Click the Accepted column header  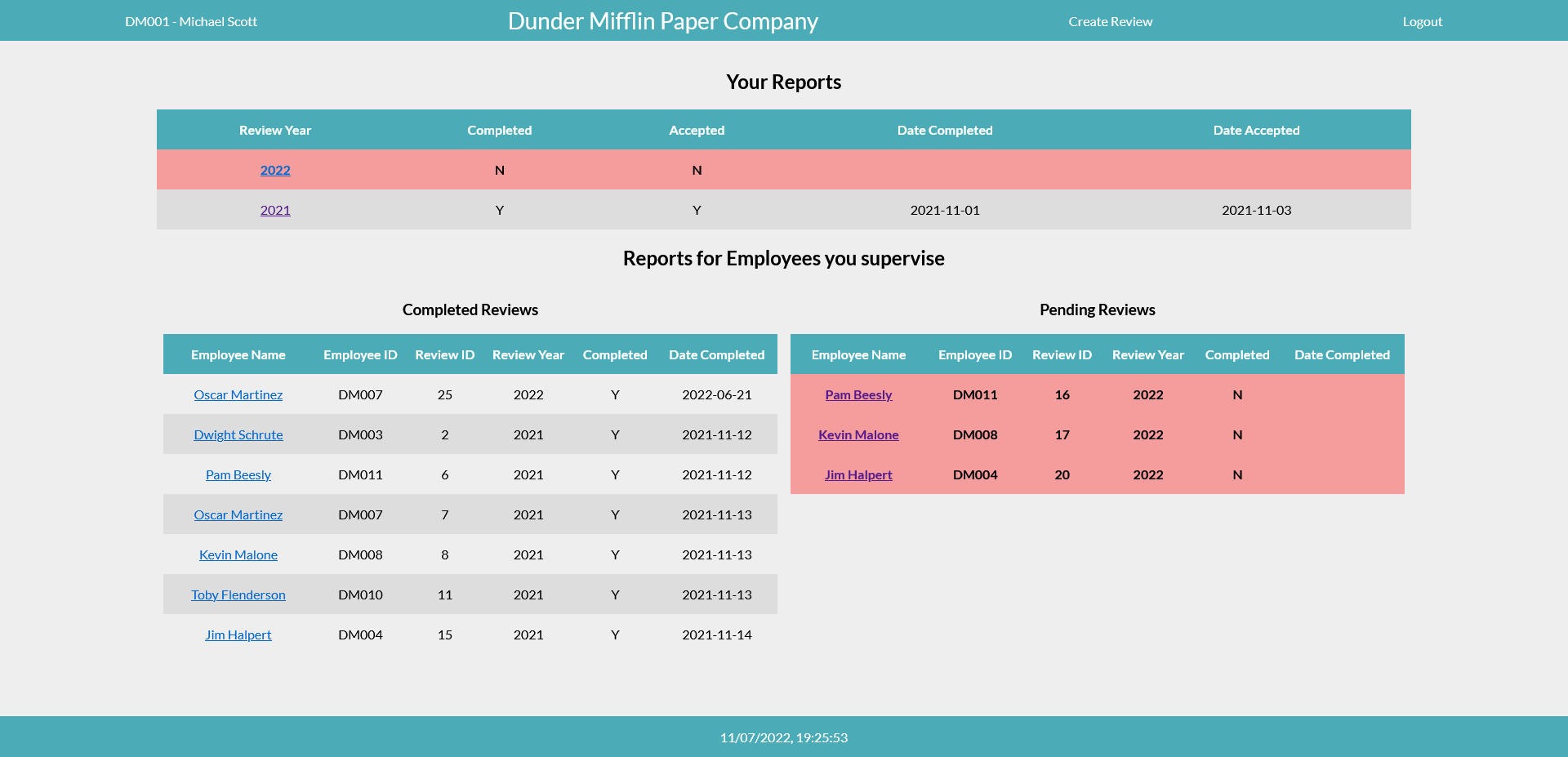point(697,130)
